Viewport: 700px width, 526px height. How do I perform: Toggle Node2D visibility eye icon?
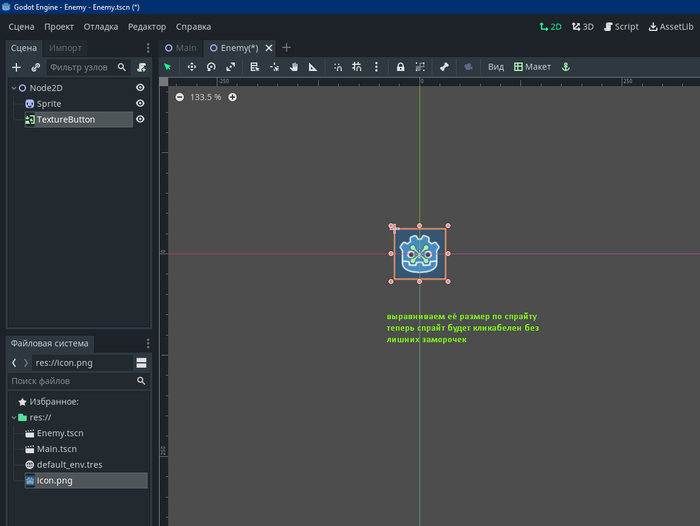click(140, 88)
